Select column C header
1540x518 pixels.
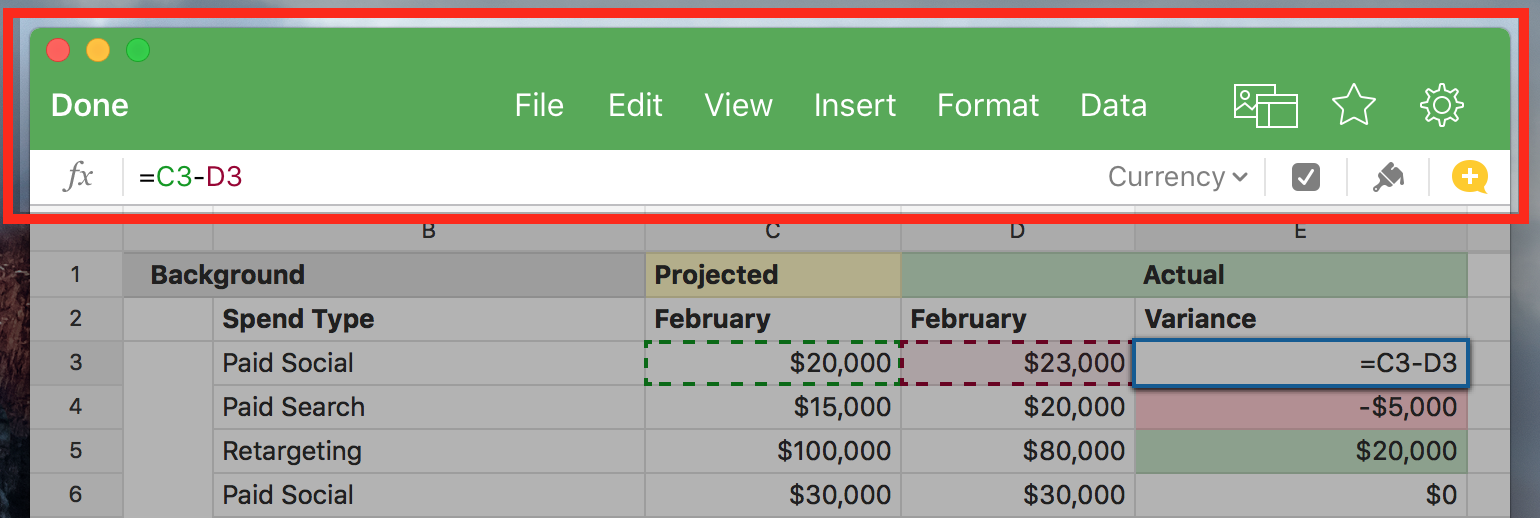772,232
